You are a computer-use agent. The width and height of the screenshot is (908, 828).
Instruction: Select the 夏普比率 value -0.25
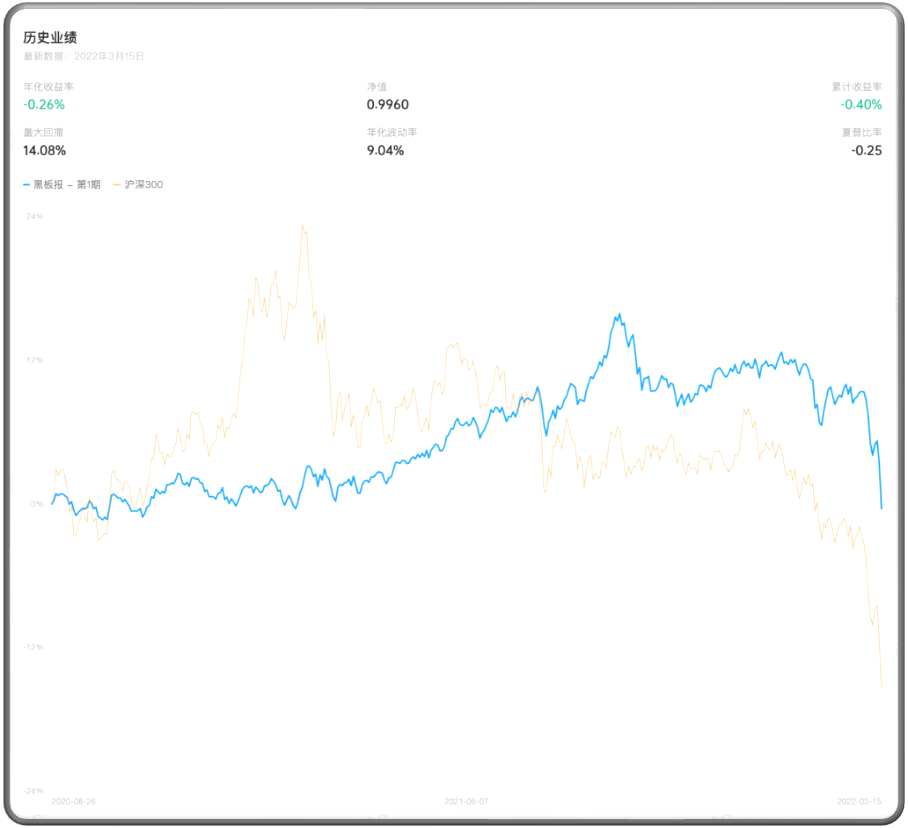[866, 151]
